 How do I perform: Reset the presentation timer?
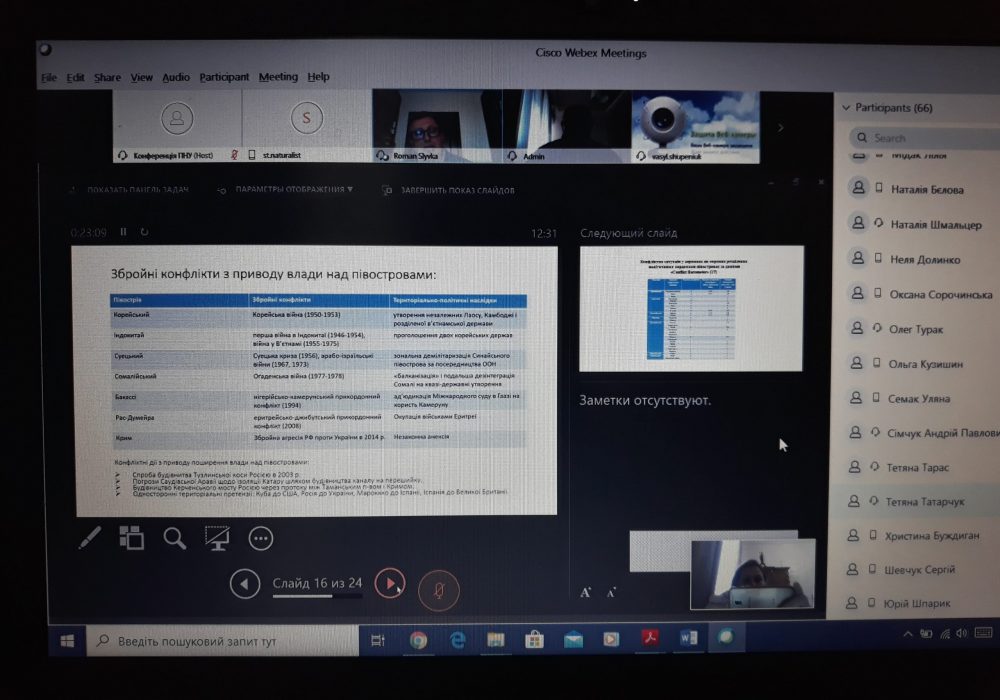pos(145,232)
